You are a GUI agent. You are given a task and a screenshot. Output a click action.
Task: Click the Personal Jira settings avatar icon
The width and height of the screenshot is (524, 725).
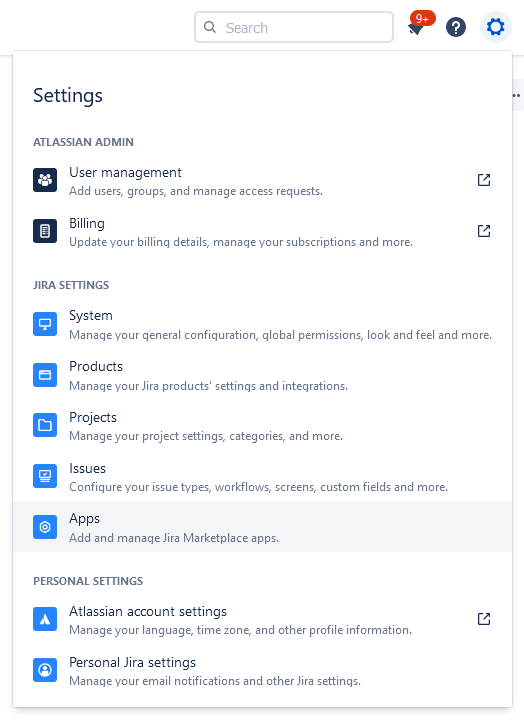(x=45, y=670)
